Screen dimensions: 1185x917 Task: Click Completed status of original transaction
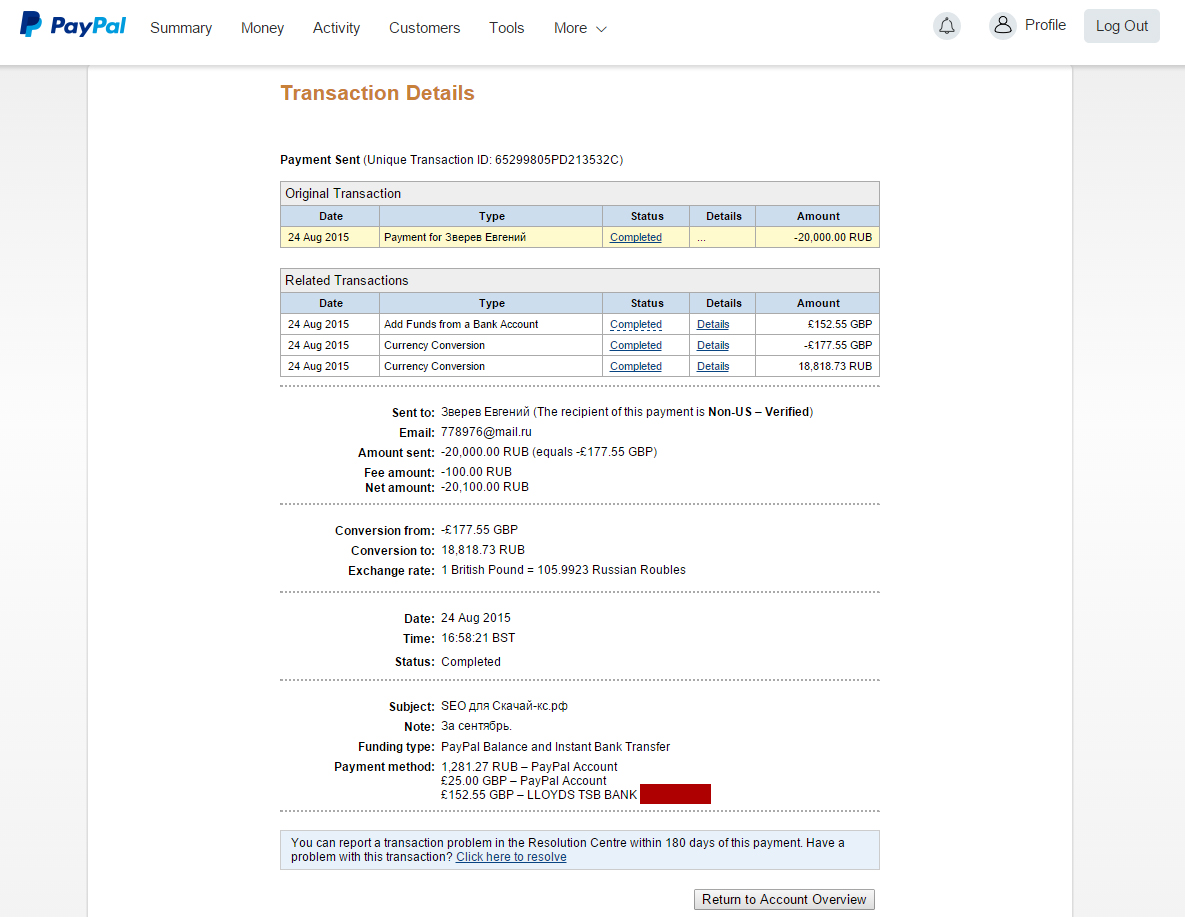pos(636,237)
